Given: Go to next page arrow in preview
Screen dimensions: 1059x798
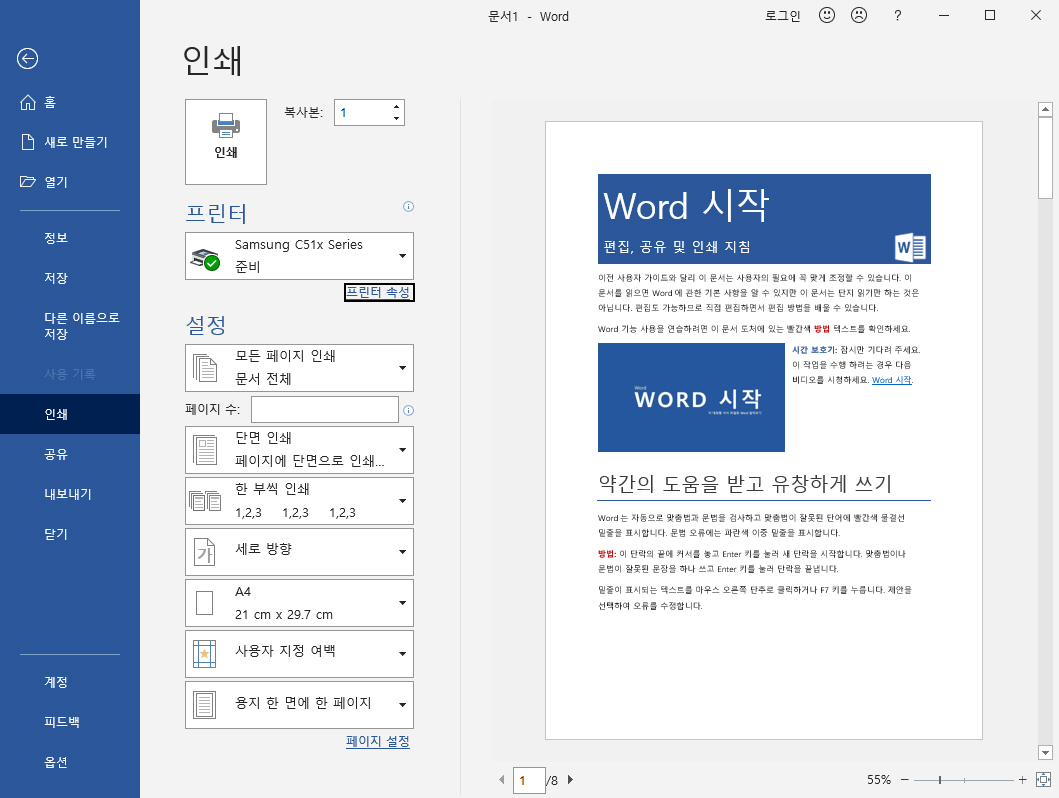Looking at the screenshot, I should [570, 780].
